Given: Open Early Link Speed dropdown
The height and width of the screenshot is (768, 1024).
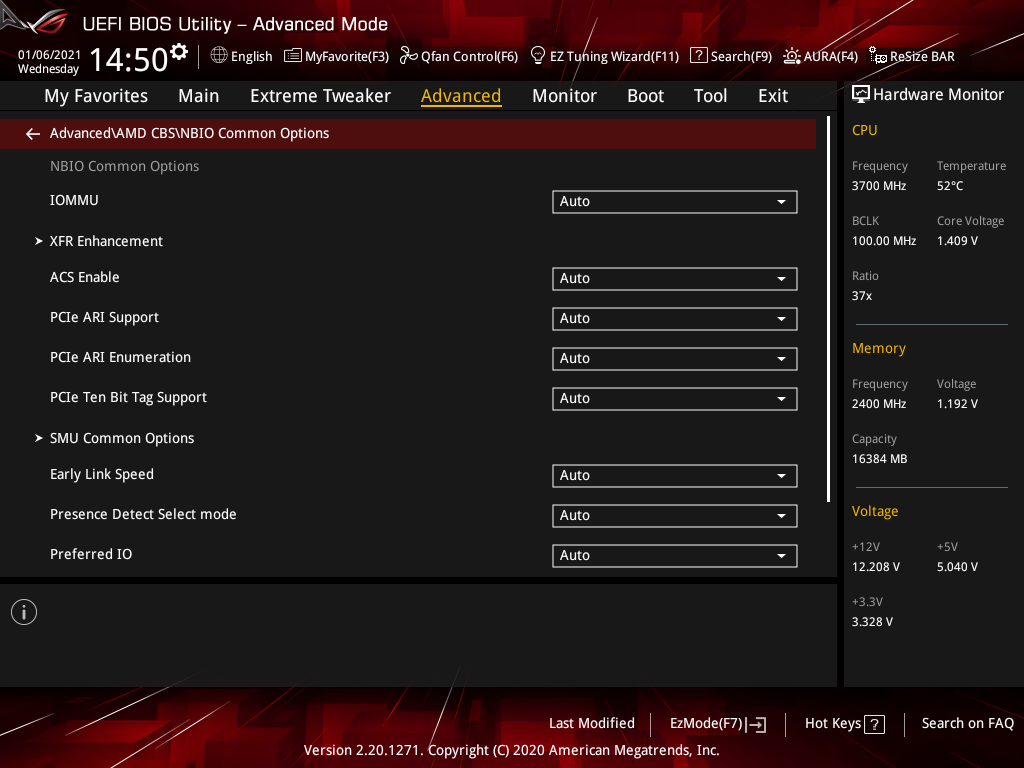Looking at the screenshot, I should (x=675, y=475).
